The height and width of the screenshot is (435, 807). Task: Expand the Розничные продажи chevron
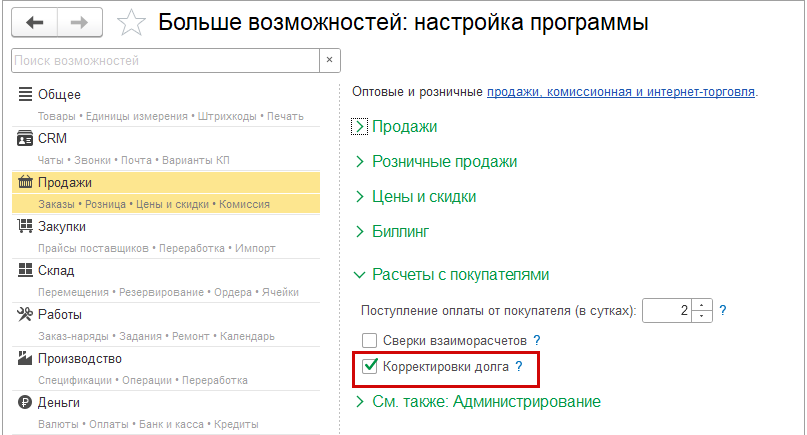359,162
